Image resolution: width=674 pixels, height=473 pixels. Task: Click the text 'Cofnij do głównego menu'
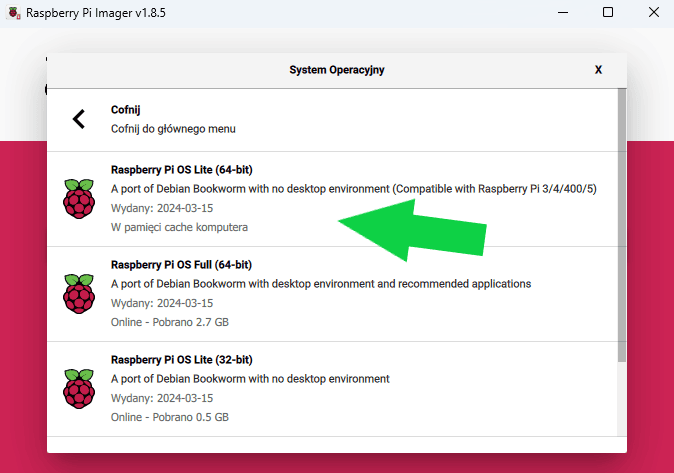(x=173, y=129)
